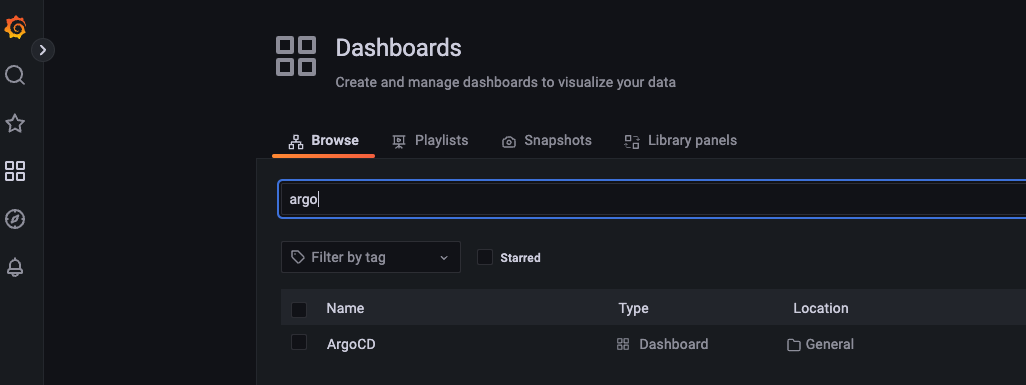Click the dashboard type icon in ArgoCD row

point(623,344)
